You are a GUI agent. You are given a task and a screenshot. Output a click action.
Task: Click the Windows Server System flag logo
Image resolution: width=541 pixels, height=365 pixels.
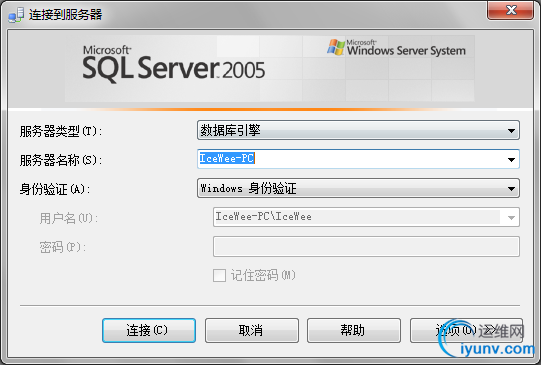pyautogui.click(x=336, y=47)
